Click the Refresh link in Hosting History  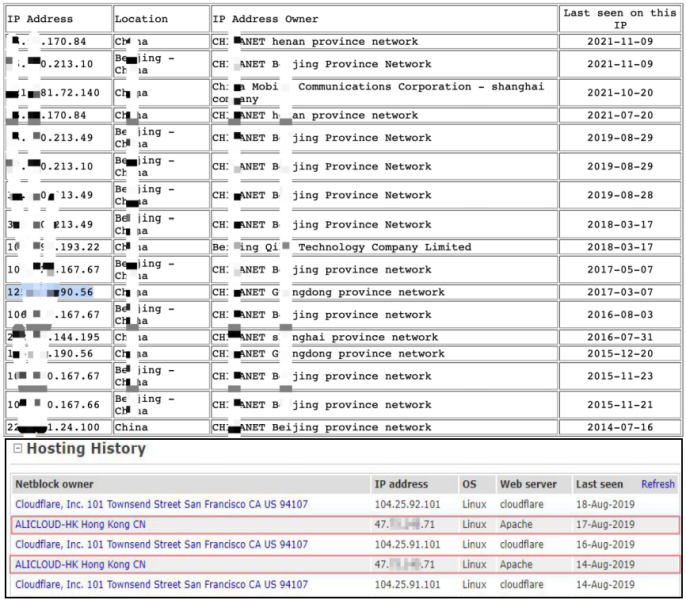pos(658,484)
